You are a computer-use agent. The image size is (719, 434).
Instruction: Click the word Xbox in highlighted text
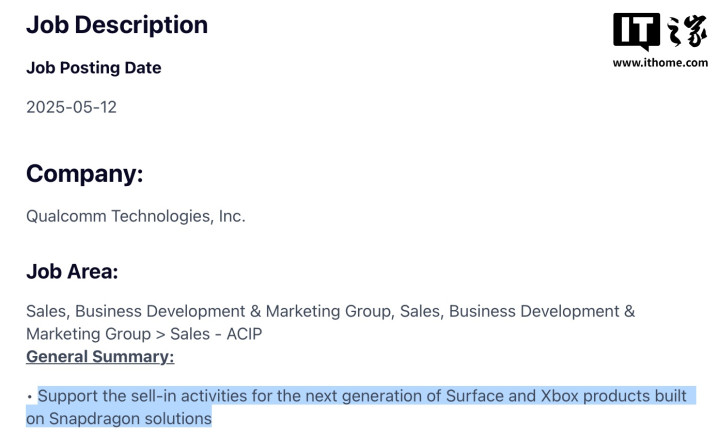pyautogui.click(x=559, y=396)
